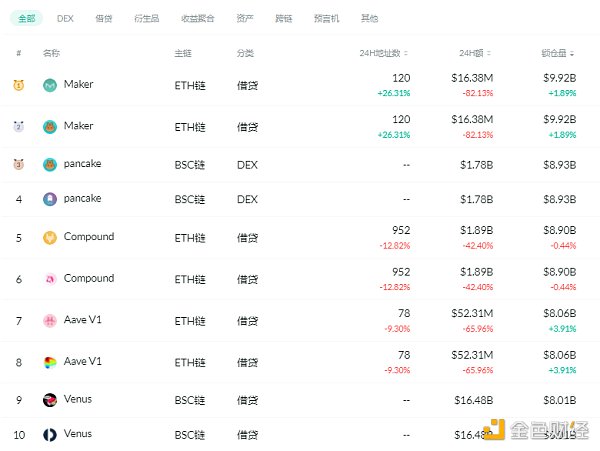The image size is (600, 451).
Task: Open the 衍生品 category tab
Action: (147, 18)
